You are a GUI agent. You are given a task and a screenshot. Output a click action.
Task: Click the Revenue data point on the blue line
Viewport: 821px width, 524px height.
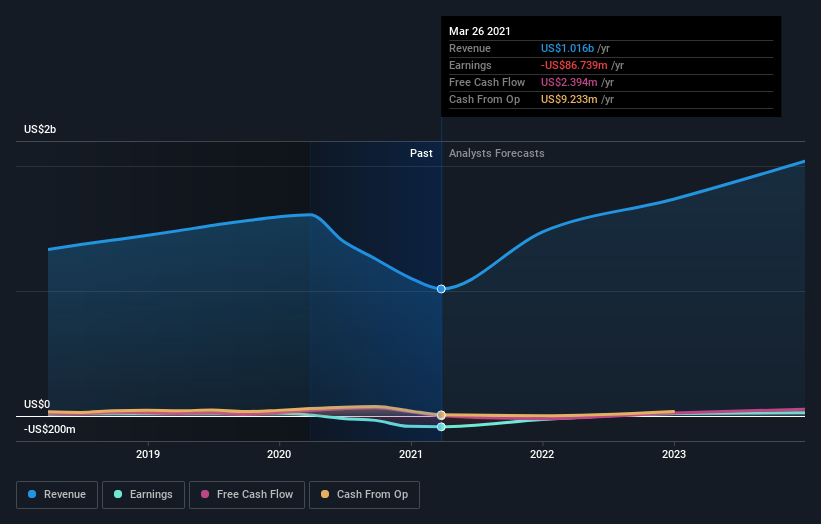click(x=441, y=289)
